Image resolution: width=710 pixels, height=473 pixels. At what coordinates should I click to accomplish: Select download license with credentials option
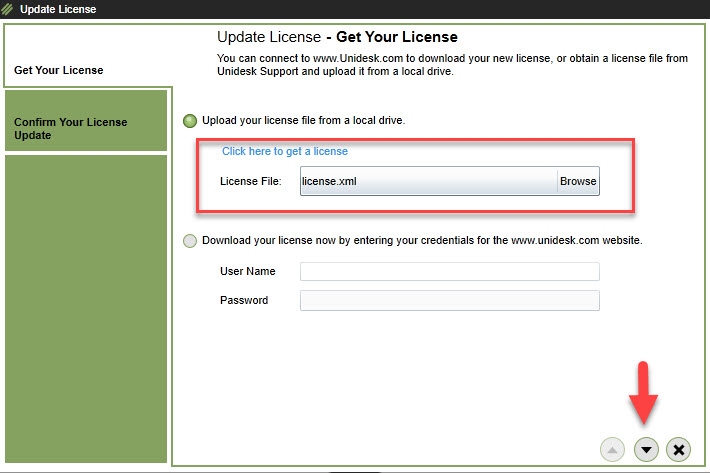190,241
